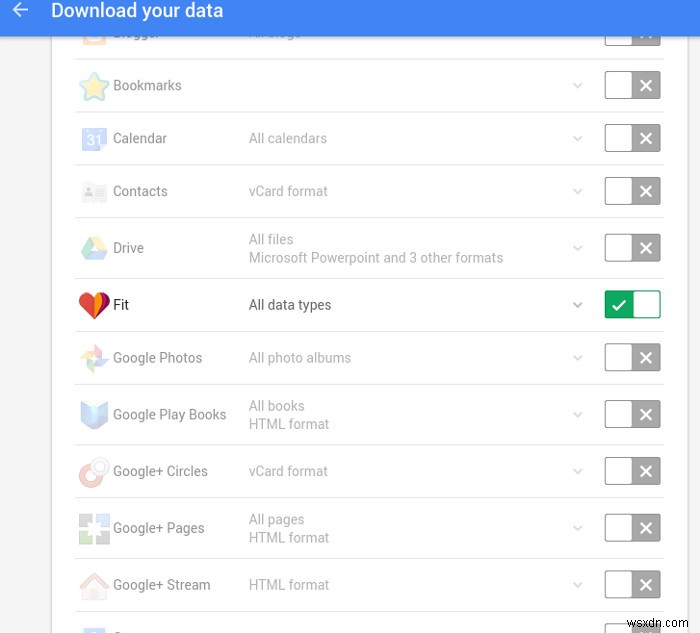Click the Fit heart icon
This screenshot has height=633, width=700.
pyautogui.click(x=94, y=305)
